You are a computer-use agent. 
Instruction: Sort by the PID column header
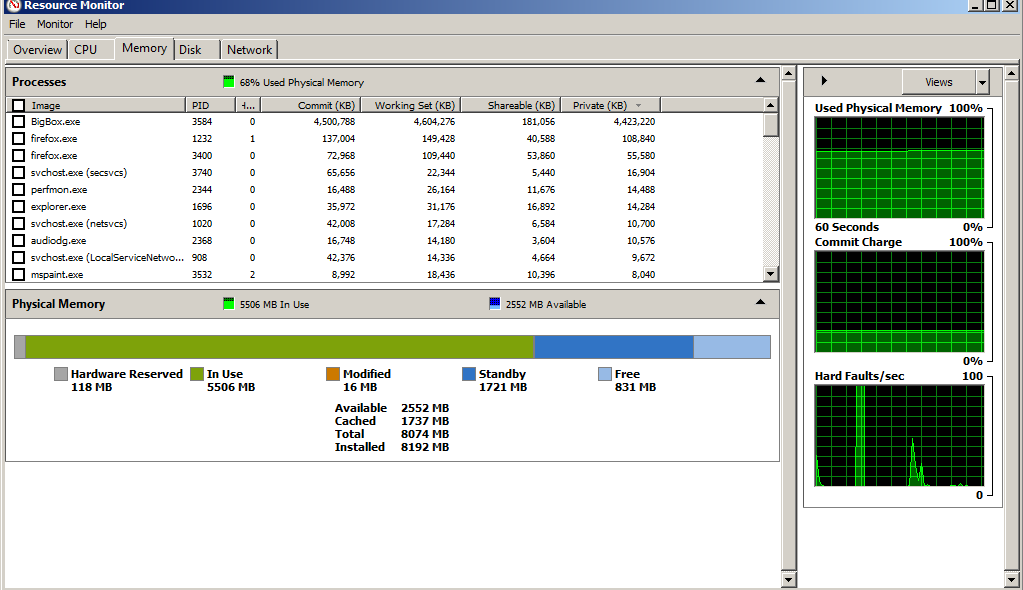pos(210,106)
